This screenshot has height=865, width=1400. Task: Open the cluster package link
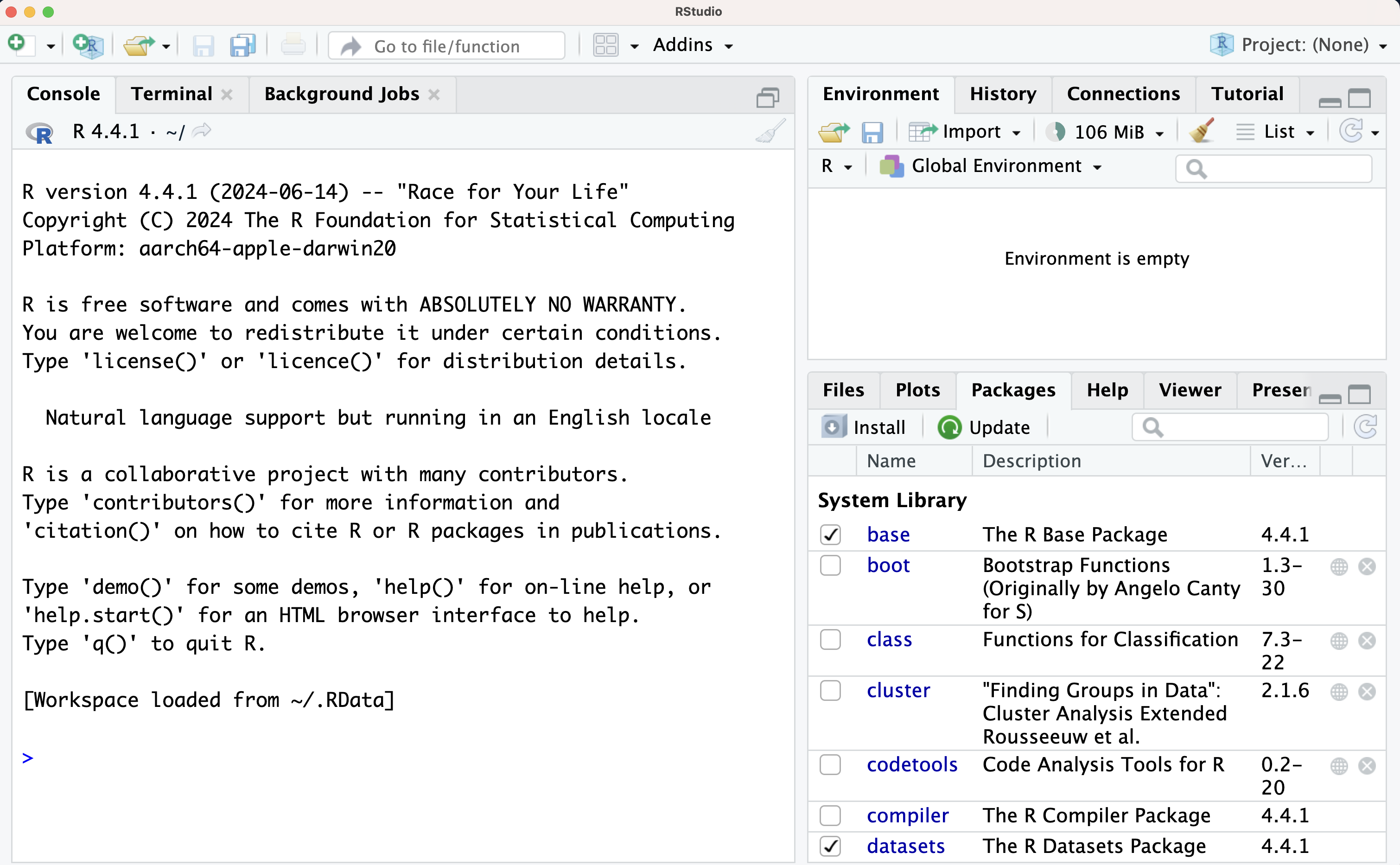[898, 691]
